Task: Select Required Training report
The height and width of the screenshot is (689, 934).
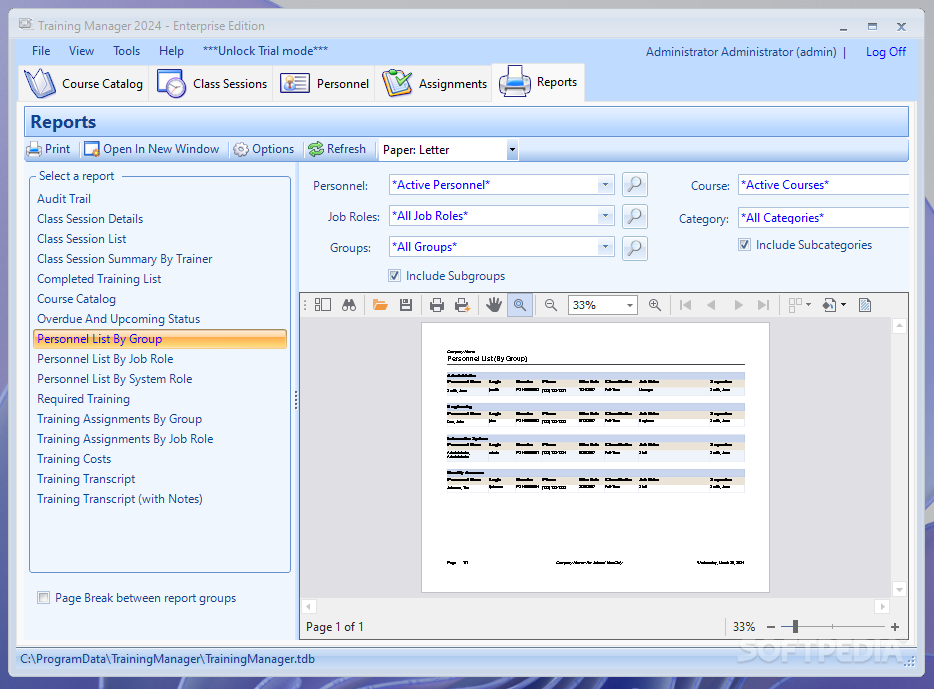Action: tap(83, 399)
